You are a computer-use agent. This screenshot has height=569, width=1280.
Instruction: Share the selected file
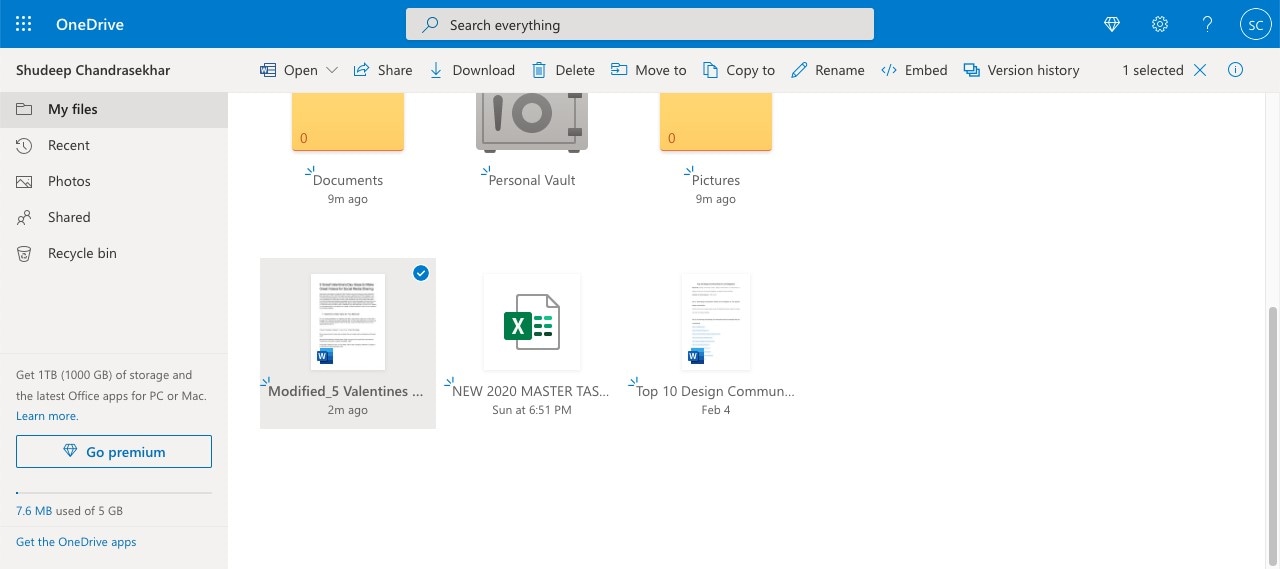383,70
